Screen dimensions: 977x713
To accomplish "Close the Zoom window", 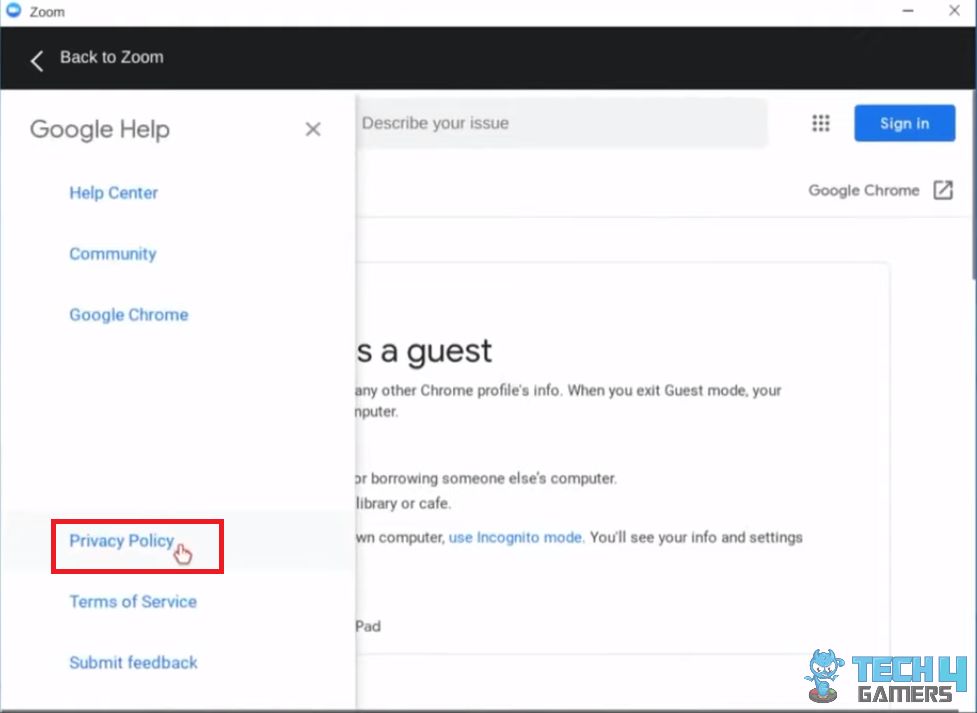I will pyautogui.click(x=954, y=11).
